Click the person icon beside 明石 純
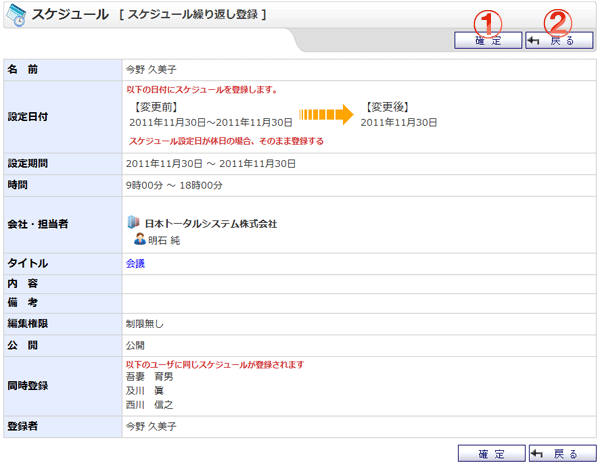 tap(140, 240)
